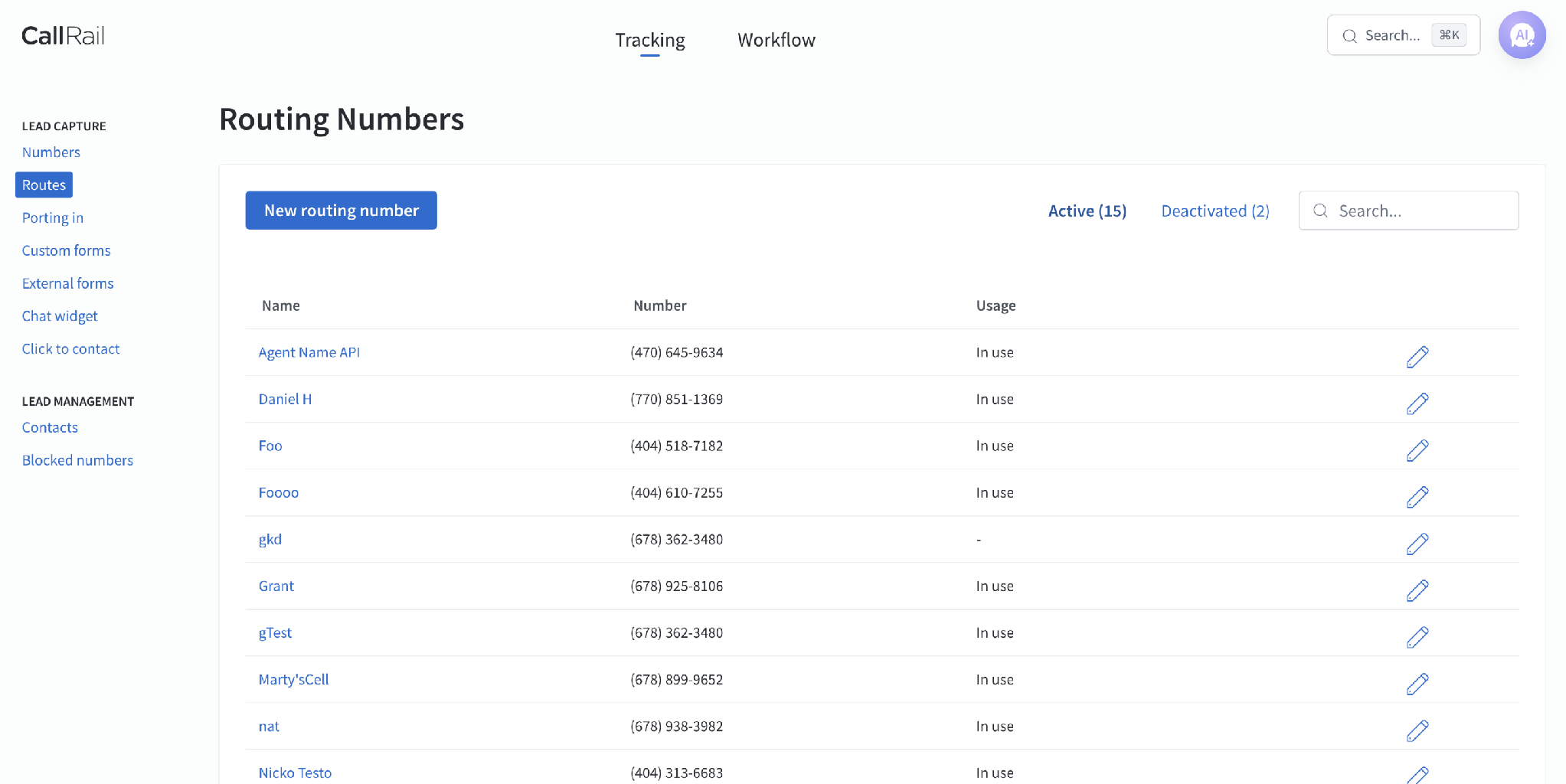
Task: Open the Daniel H routing number
Action: [285, 399]
